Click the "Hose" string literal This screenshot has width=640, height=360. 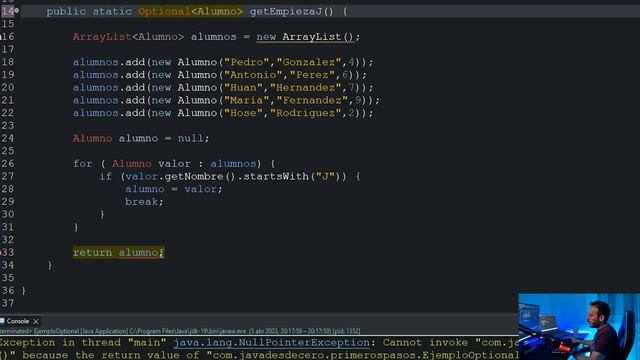pyautogui.click(x=243, y=113)
